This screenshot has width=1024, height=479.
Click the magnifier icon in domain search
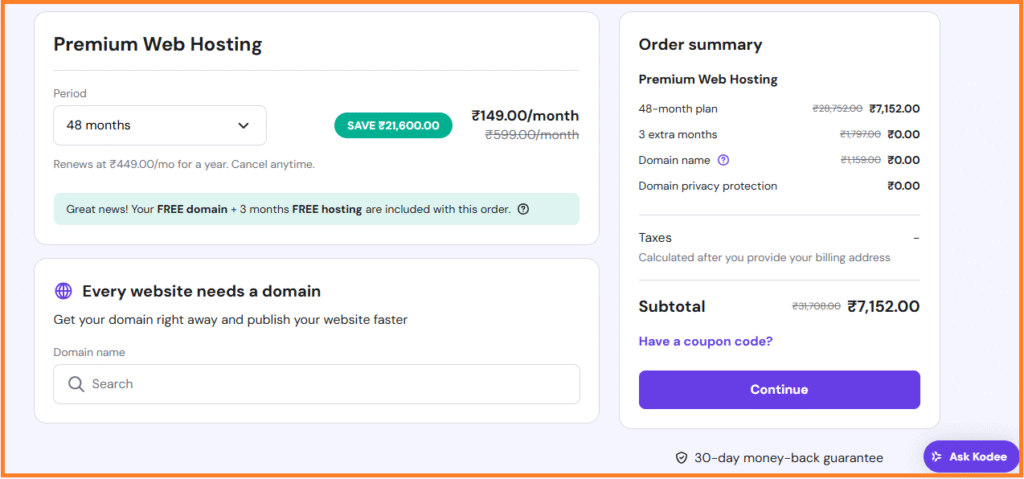click(x=76, y=384)
